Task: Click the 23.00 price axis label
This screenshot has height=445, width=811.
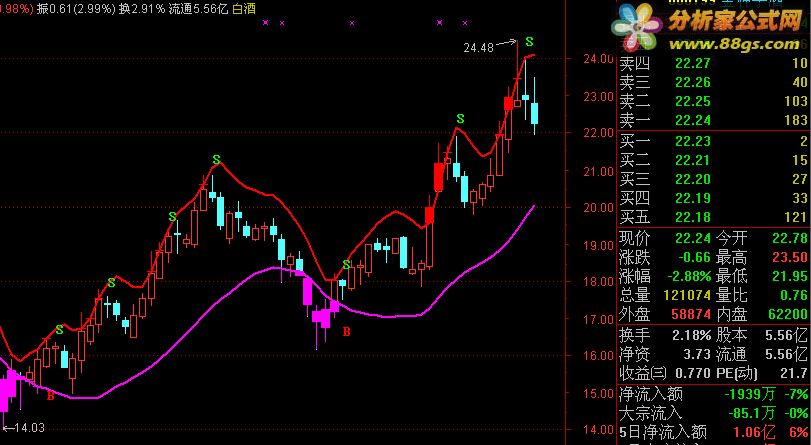Action: (x=598, y=96)
